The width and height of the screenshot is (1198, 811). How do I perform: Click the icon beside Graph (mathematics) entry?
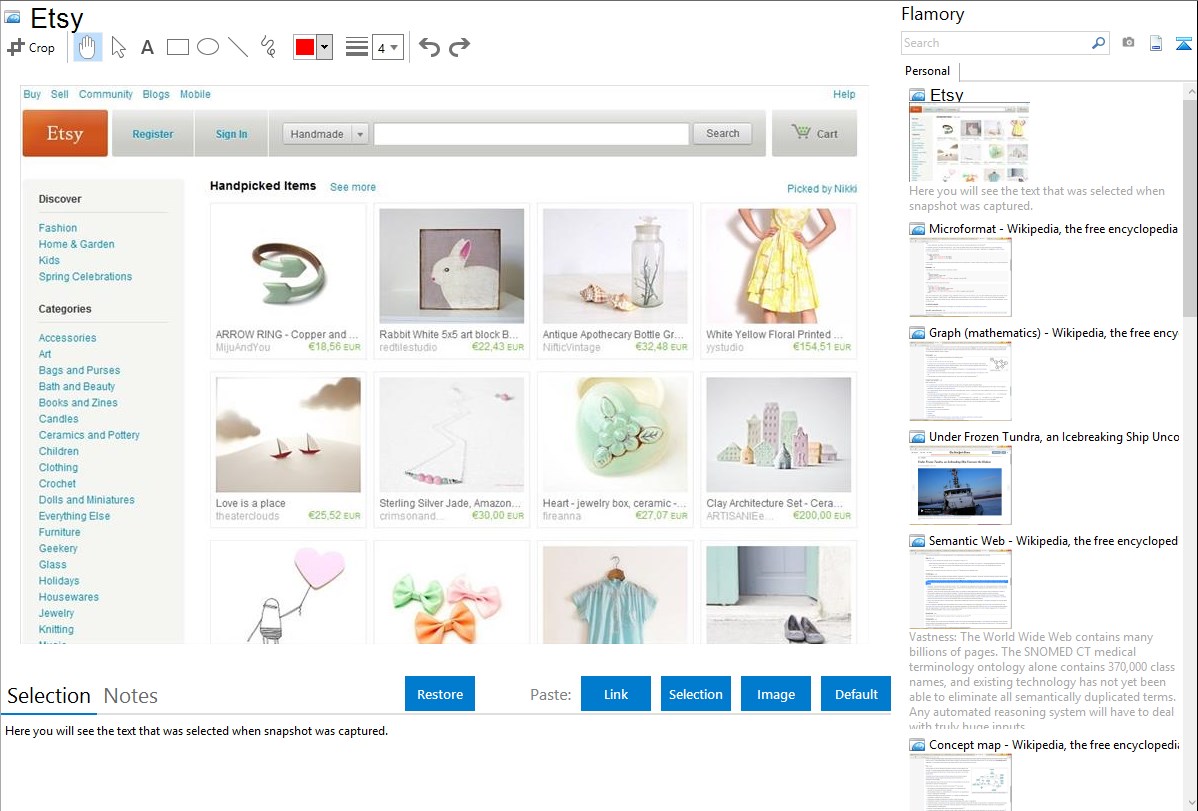917,333
